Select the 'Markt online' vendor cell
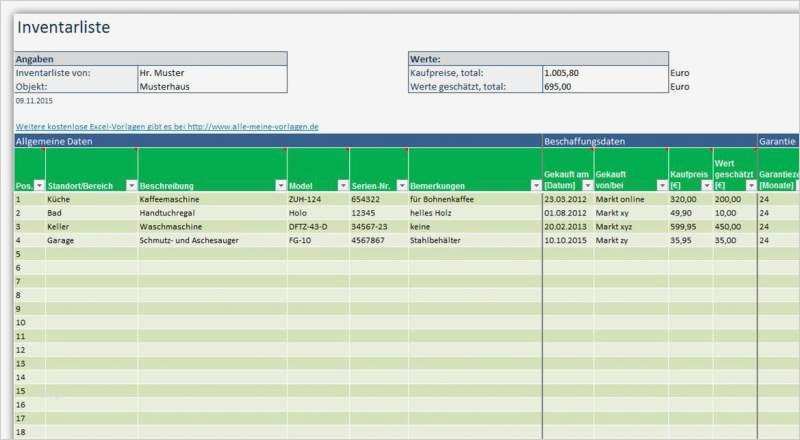Viewport: 800px width, 440px height. click(x=631, y=199)
